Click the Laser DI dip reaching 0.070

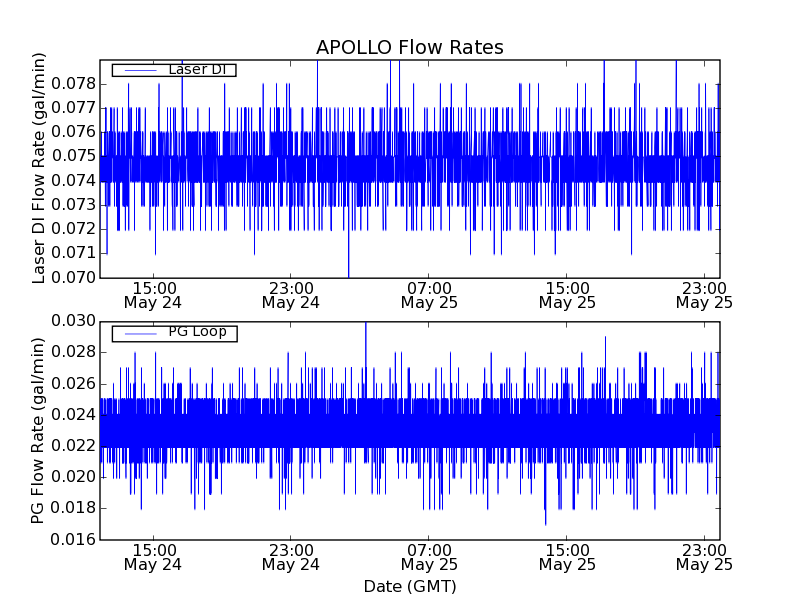(x=348, y=274)
